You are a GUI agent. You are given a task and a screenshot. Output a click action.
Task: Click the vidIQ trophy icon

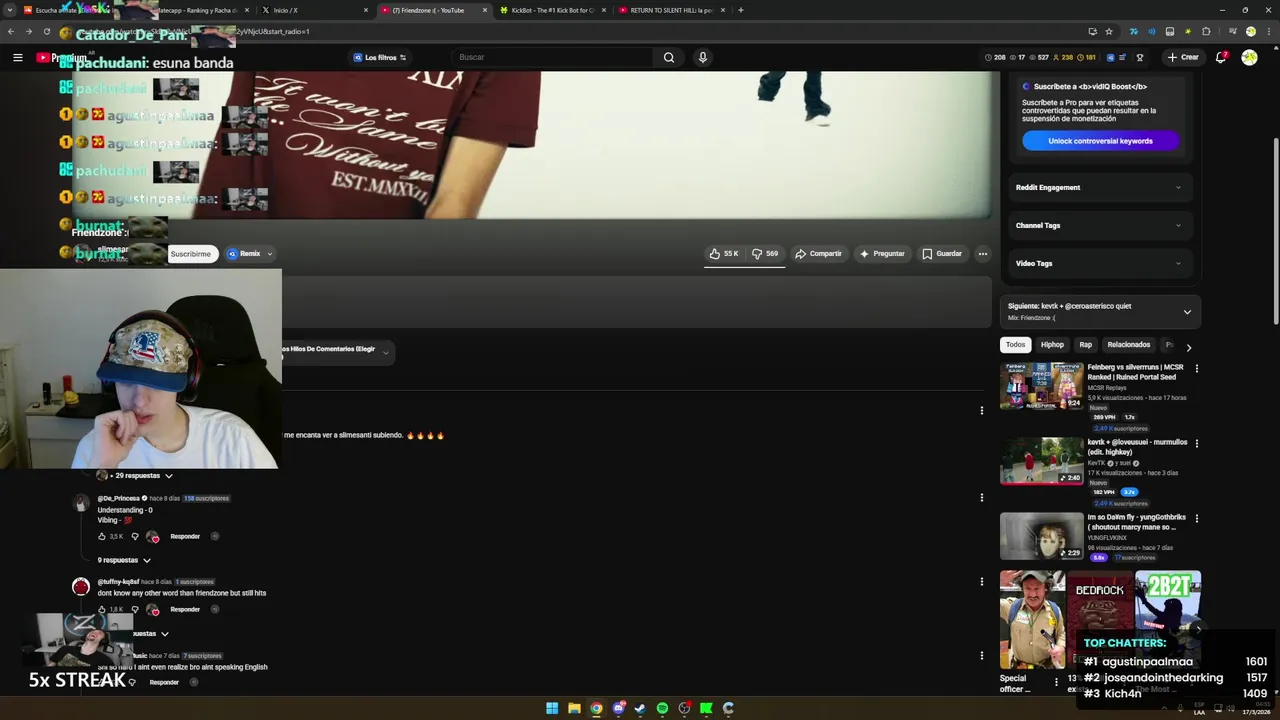(1139, 57)
